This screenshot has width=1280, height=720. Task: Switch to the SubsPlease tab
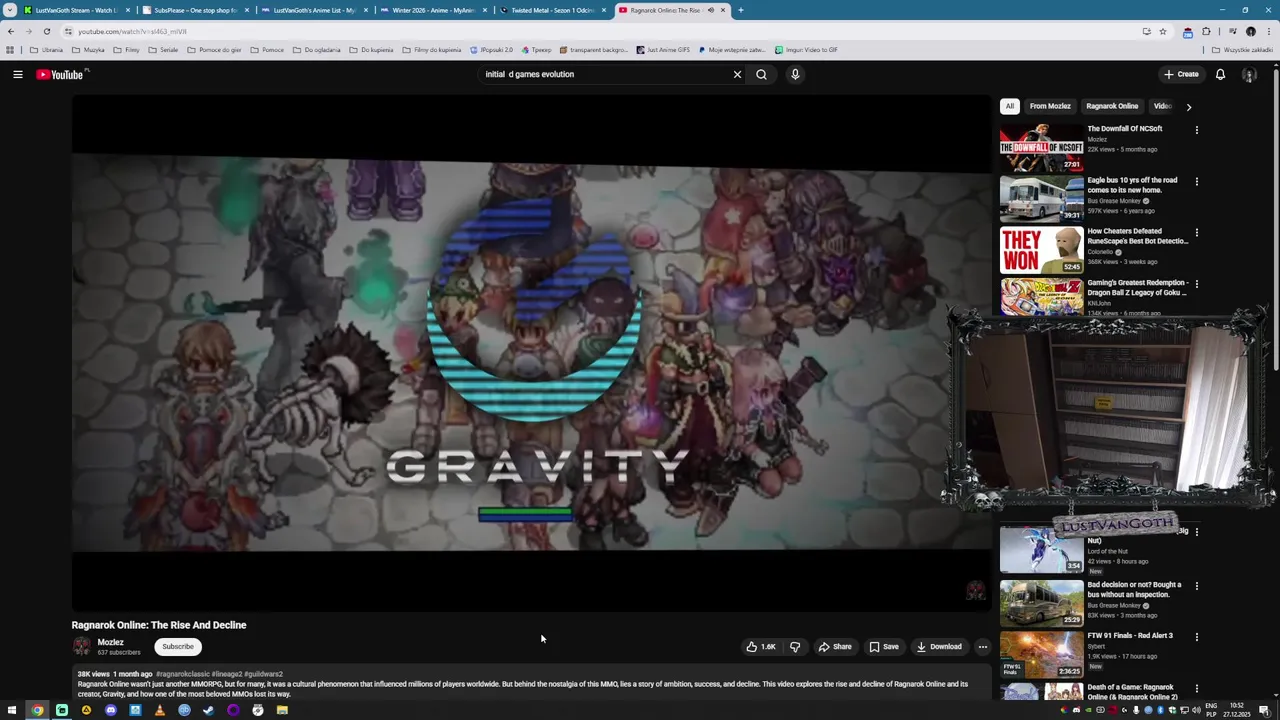click(x=194, y=10)
